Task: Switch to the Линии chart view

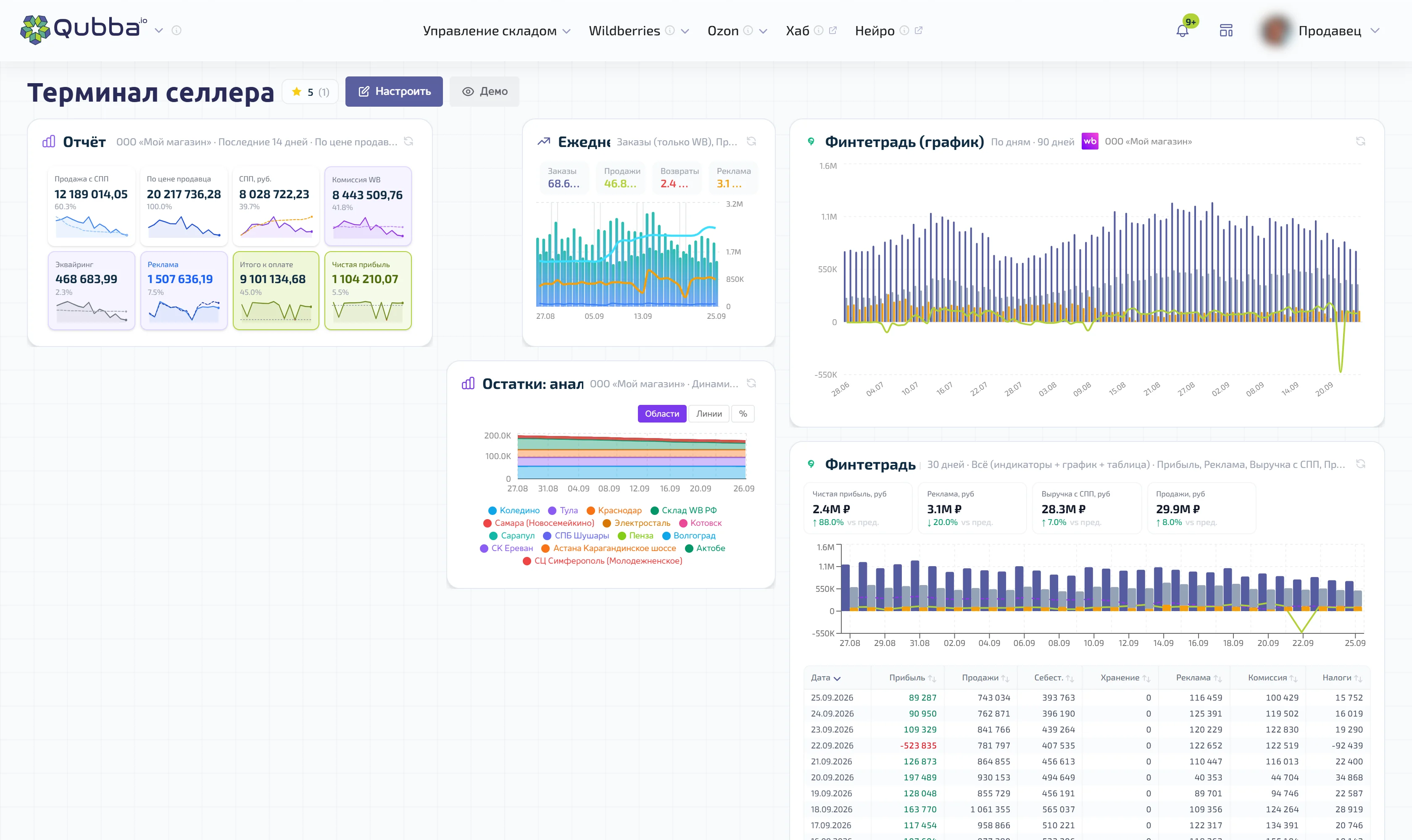Action: [709, 414]
